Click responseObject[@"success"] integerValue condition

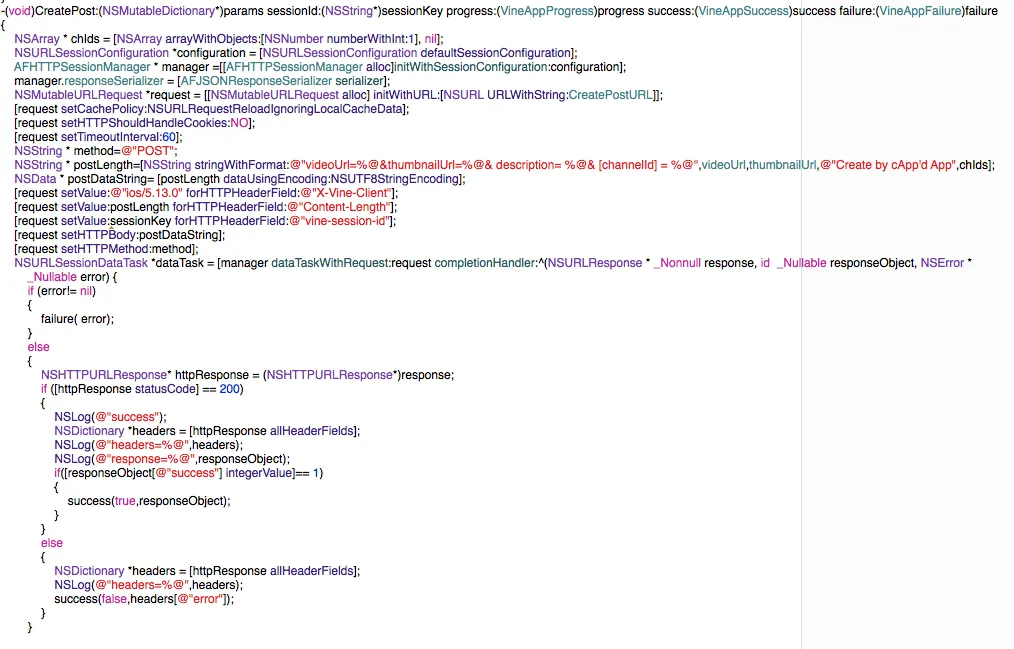point(189,473)
